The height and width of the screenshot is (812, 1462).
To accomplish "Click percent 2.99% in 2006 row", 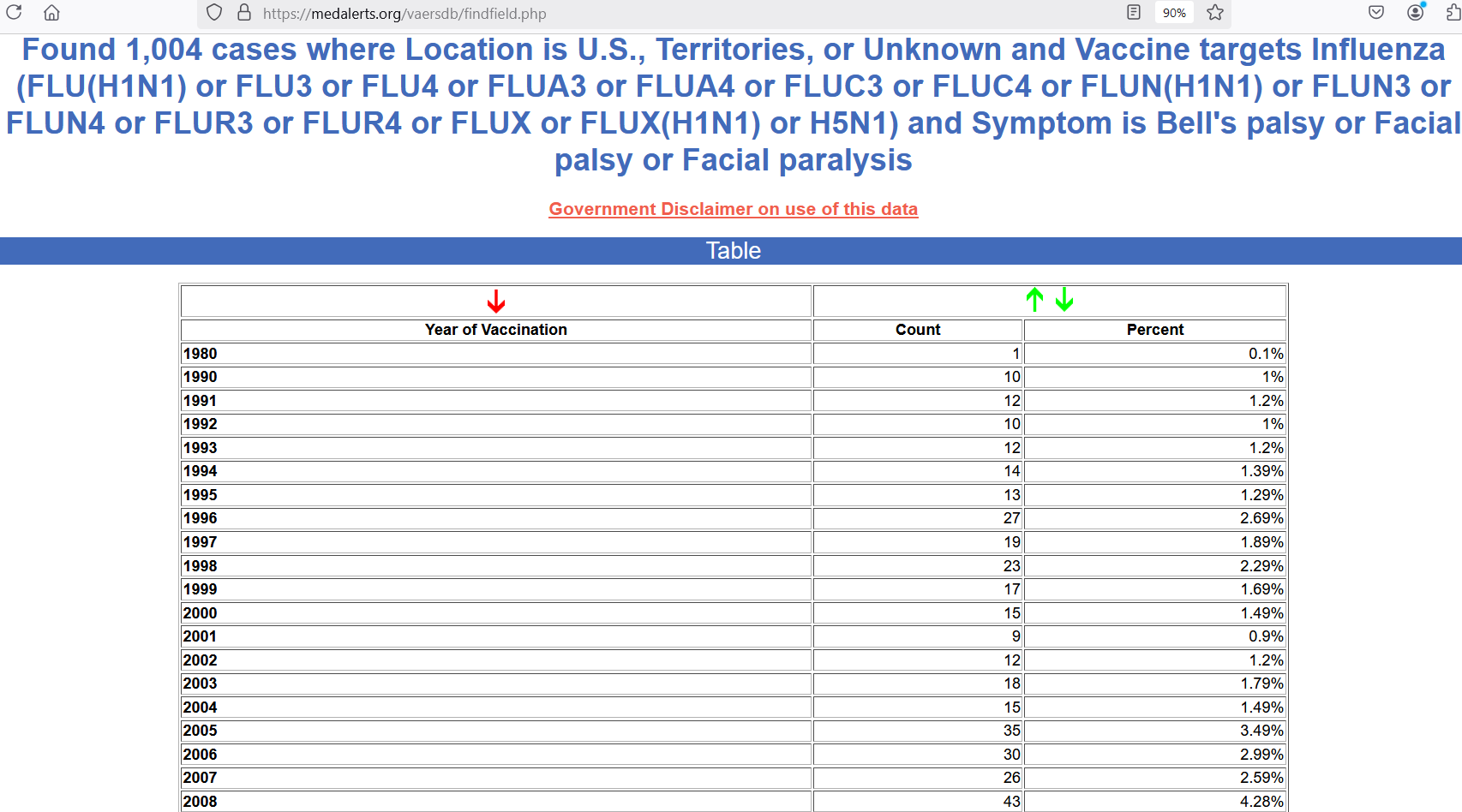I will click(1261, 755).
